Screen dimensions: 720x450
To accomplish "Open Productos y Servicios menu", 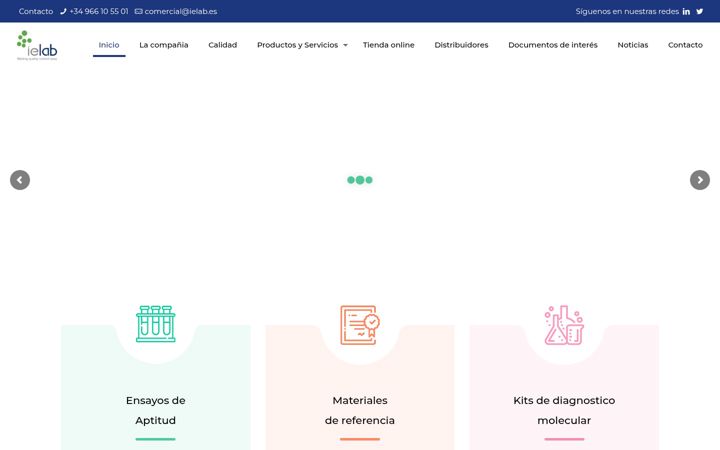I will [298, 45].
